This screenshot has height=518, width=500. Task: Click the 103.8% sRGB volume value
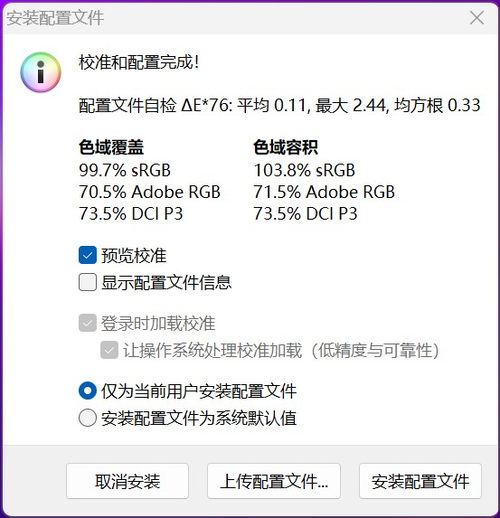coord(304,170)
